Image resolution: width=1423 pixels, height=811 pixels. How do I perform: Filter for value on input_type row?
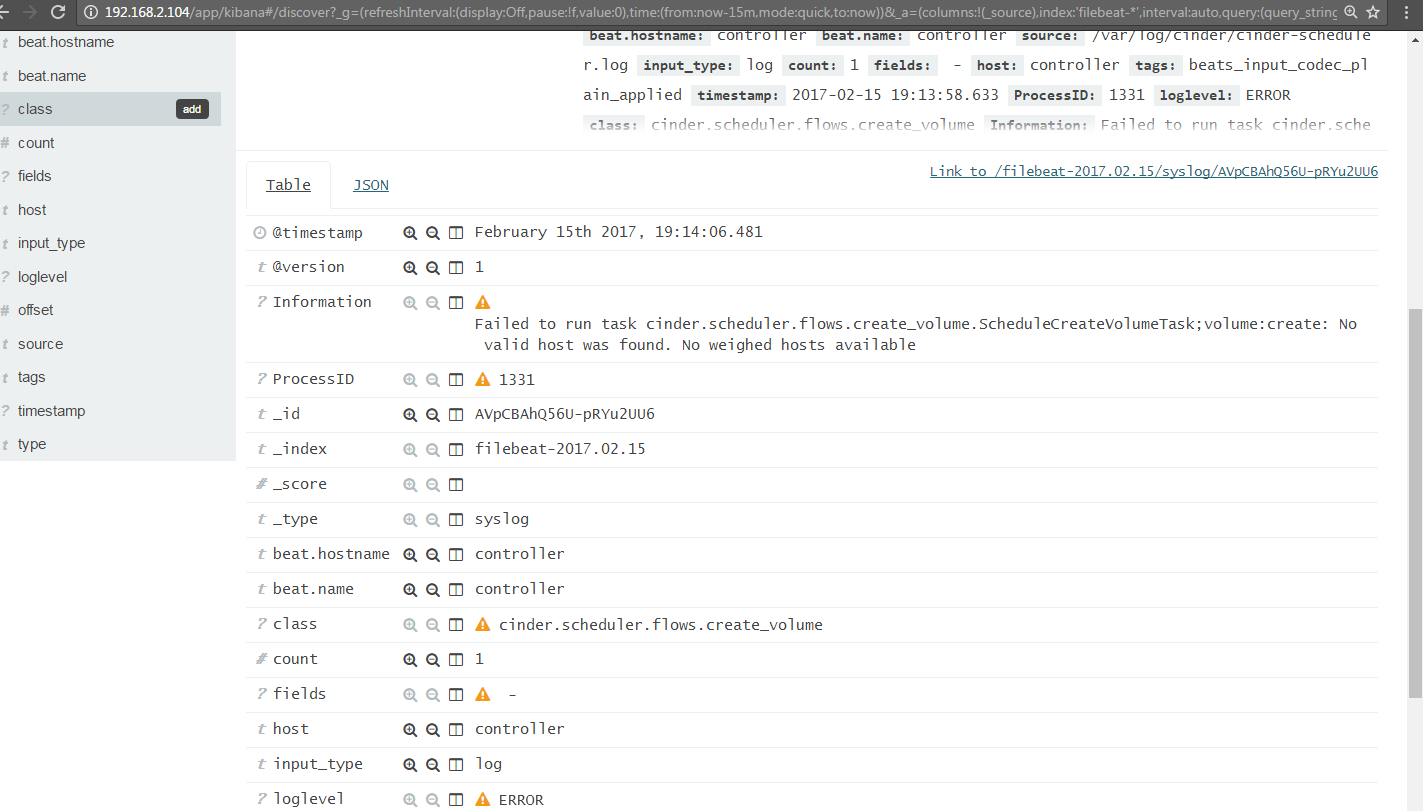[x=410, y=765]
